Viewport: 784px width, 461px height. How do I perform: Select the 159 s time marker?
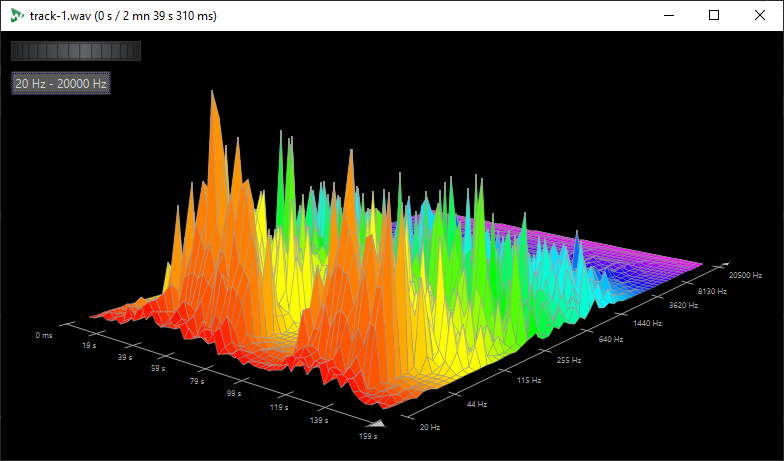click(368, 436)
